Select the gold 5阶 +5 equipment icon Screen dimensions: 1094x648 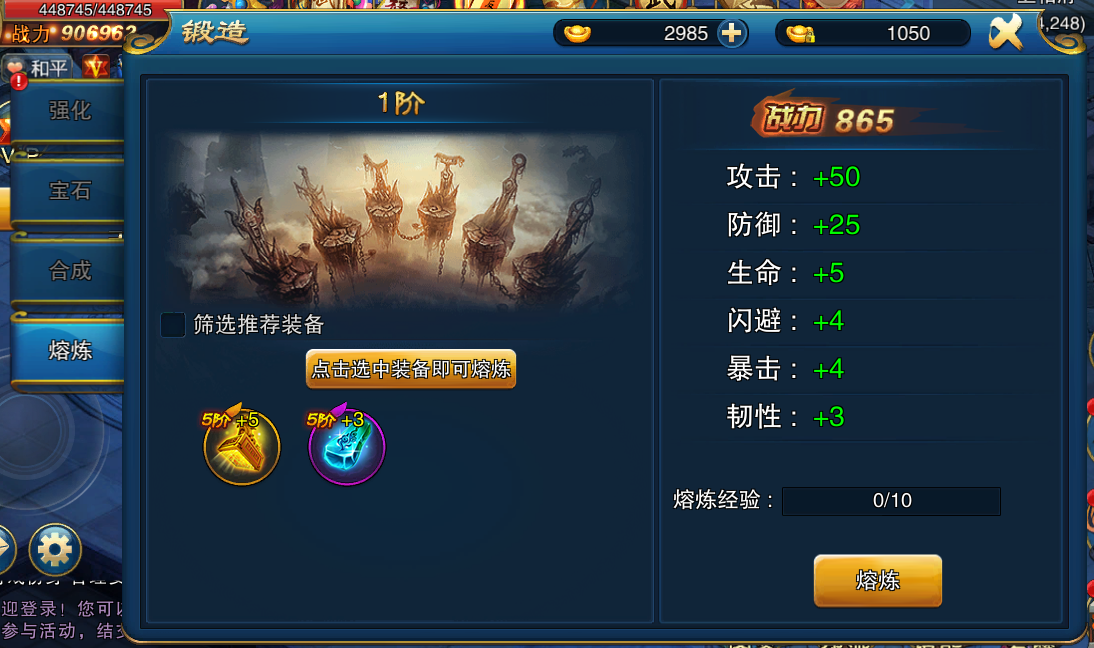[241, 446]
